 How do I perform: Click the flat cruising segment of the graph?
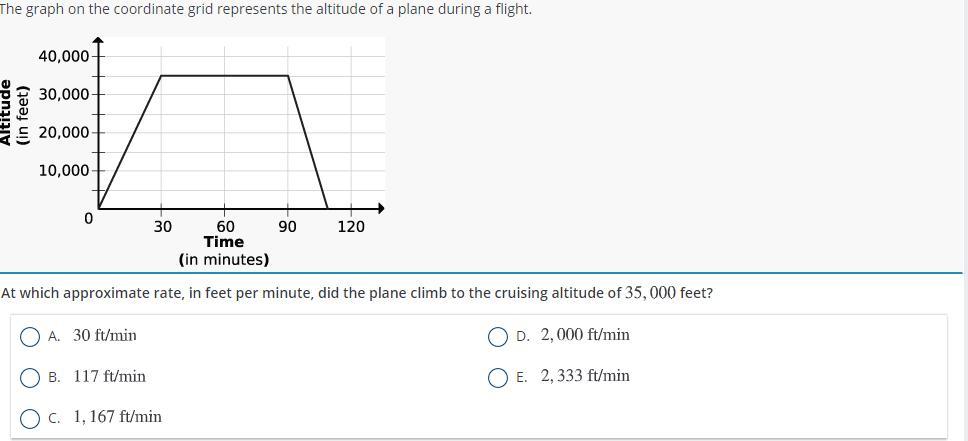[x=224, y=75]
